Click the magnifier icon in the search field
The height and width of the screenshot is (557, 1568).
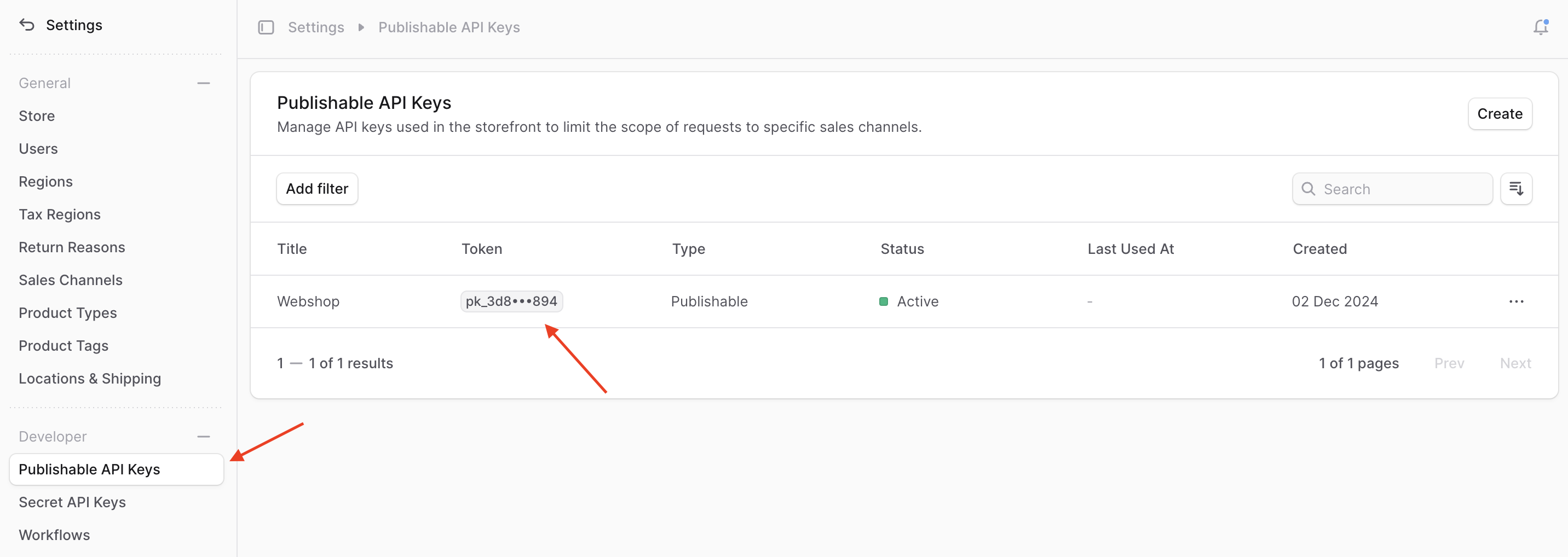click(1308, 189)
